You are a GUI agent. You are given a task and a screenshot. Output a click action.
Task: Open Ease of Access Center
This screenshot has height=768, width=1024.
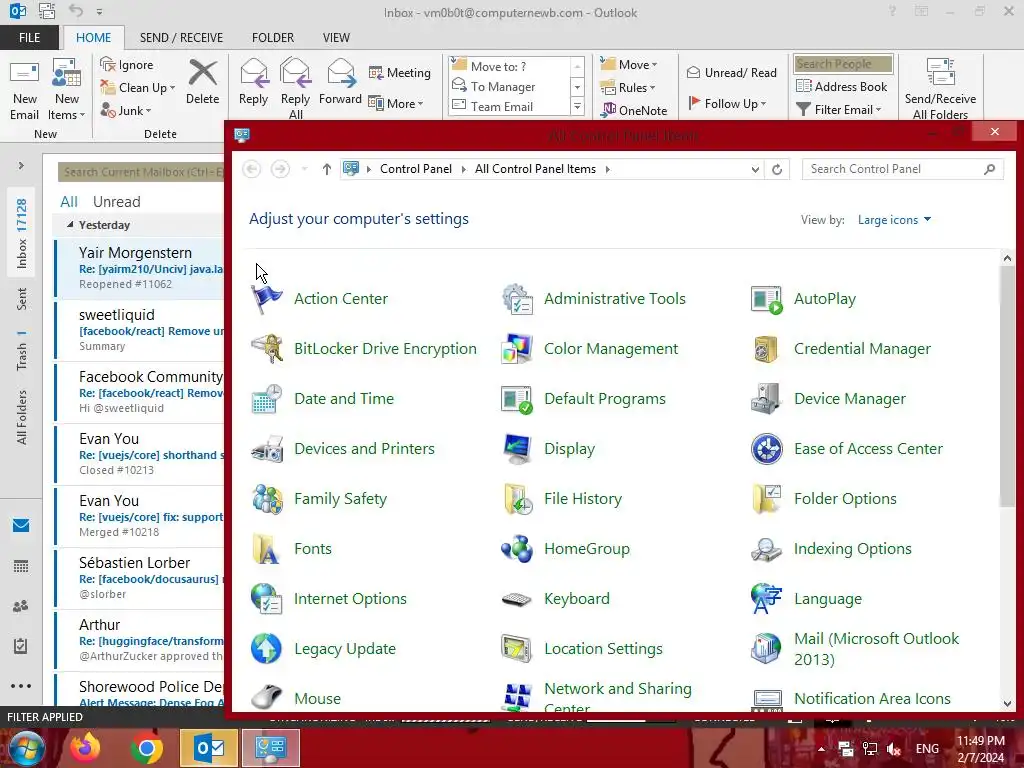tap(847, 449)
